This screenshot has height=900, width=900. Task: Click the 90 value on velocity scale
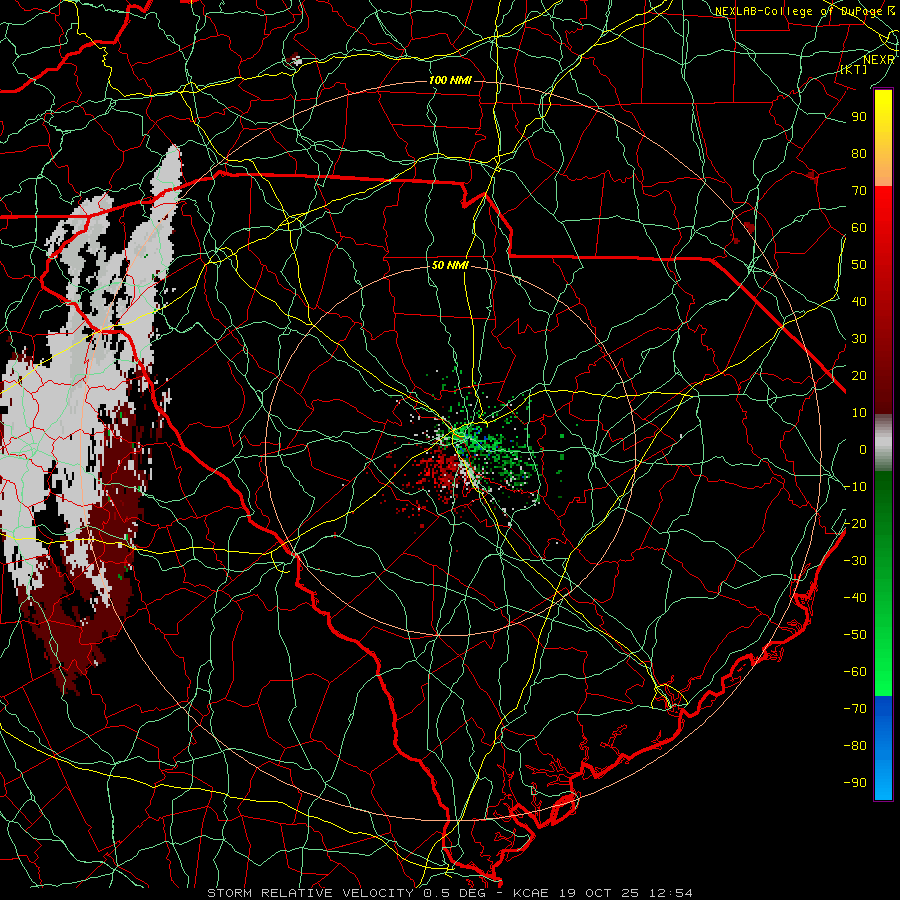pyautogui.click(x=859, y=117)
